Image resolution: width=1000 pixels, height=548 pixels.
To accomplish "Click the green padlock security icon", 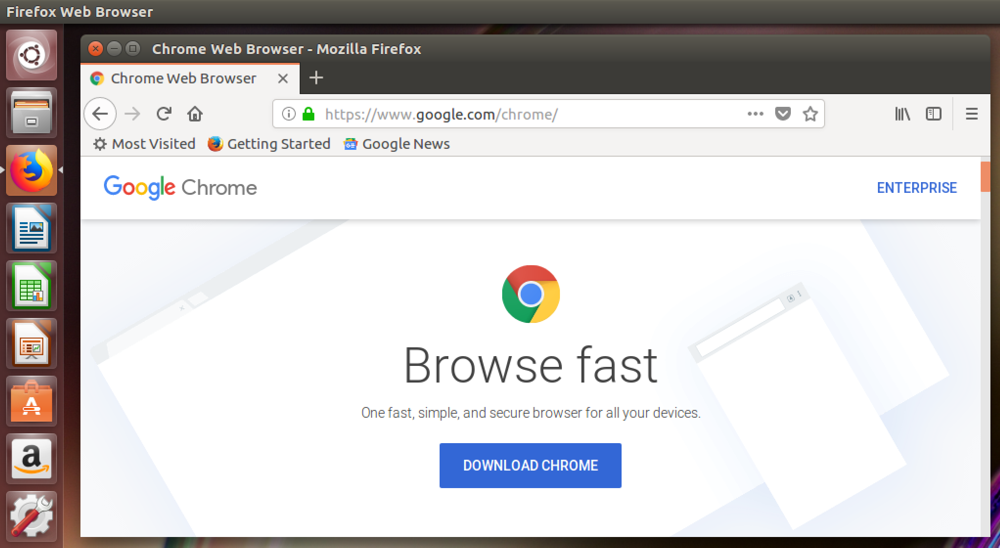I will point(309,114).
